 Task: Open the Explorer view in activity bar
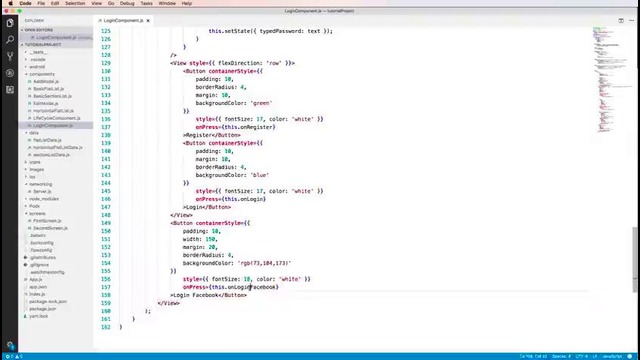pos(10,23)
